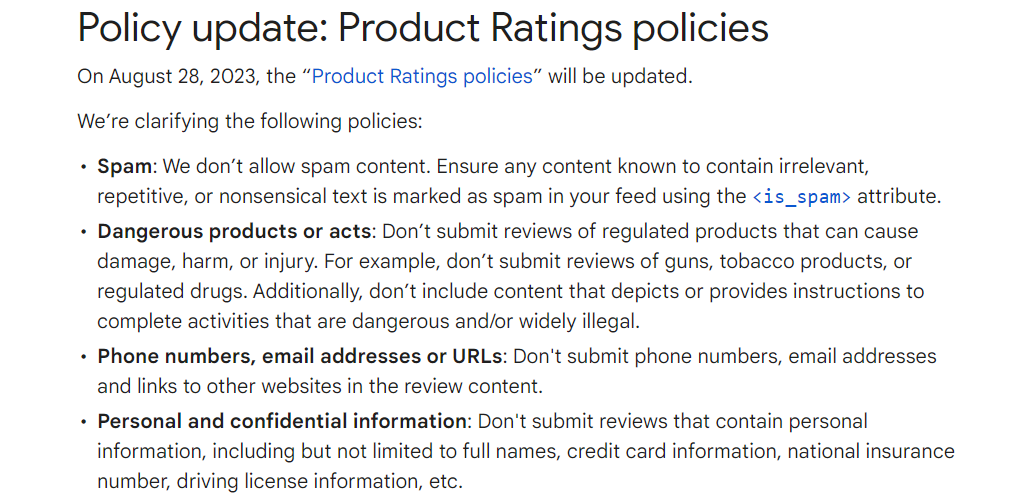
Task: Click the bold "Dangerous products or acts" term
Action: (x=235, y=232)
